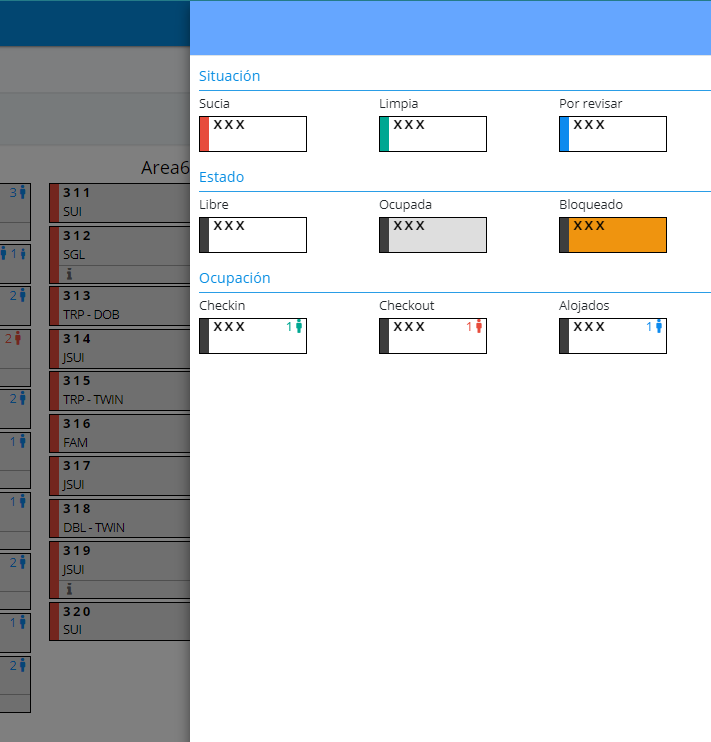Click the blue Alojados person icon
The image size is (711, 742).
pyautogui.click(x=658, y=327)
